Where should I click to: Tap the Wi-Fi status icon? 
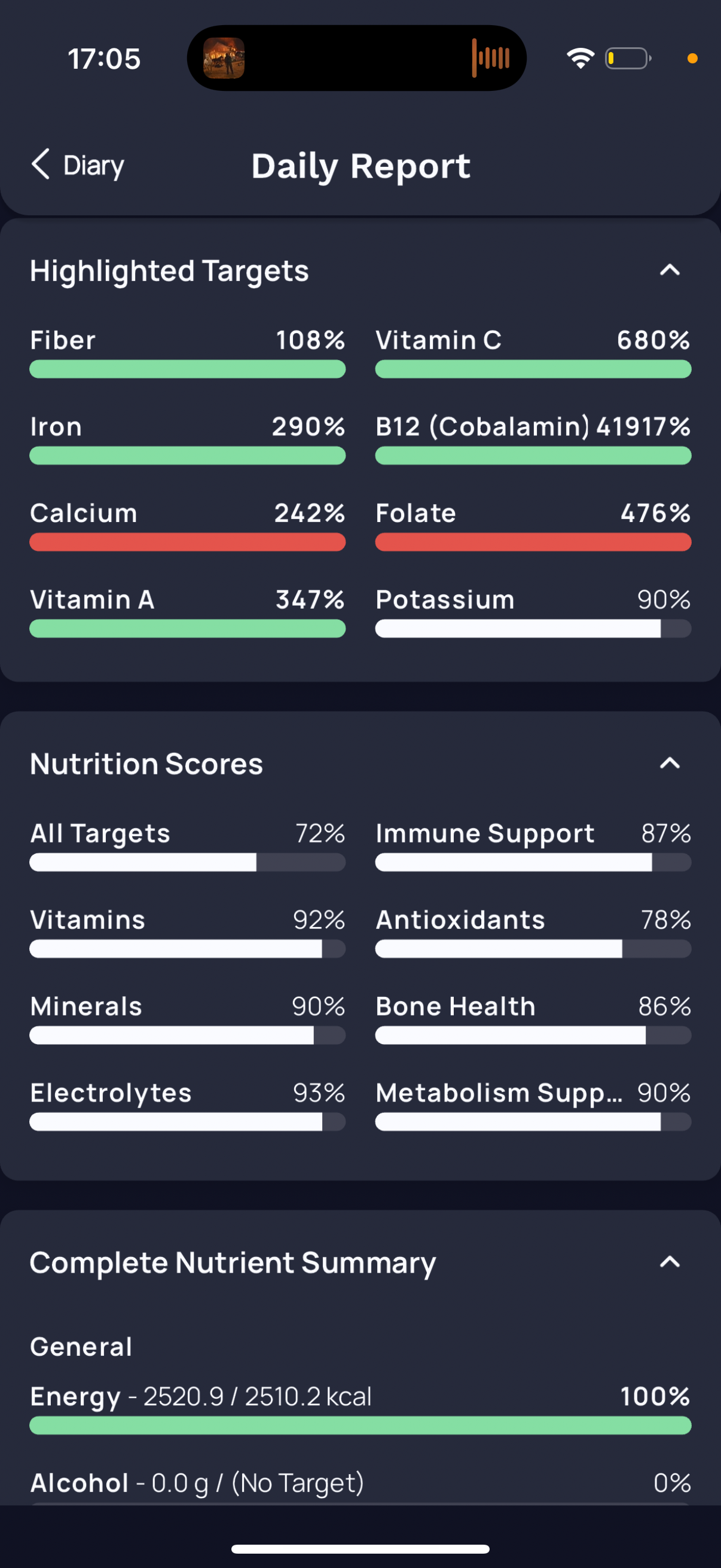tap(581, 59)
